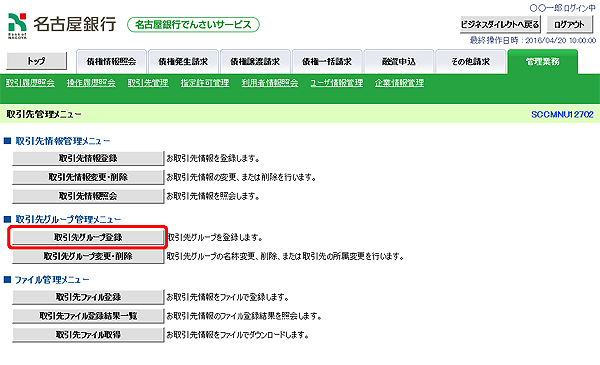
Task: Open the 債権発生請求 tab
Action: point(183,62)
